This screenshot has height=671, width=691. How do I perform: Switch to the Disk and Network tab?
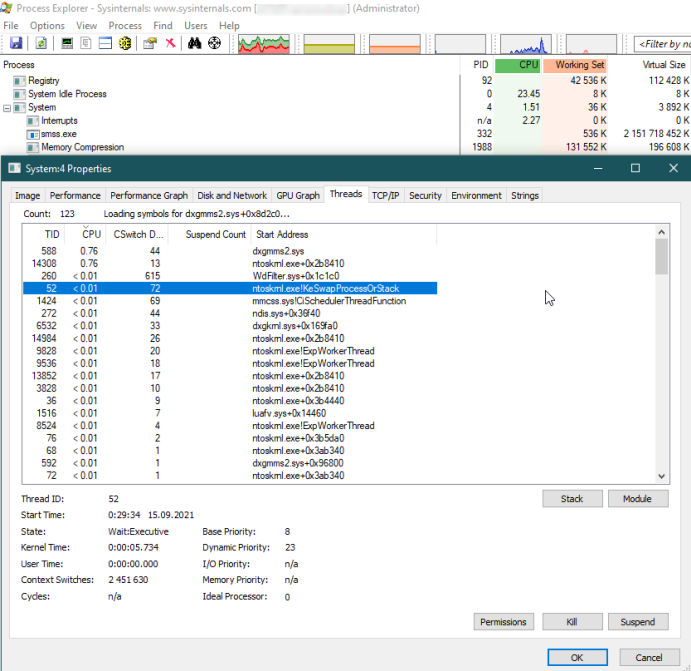232,196
